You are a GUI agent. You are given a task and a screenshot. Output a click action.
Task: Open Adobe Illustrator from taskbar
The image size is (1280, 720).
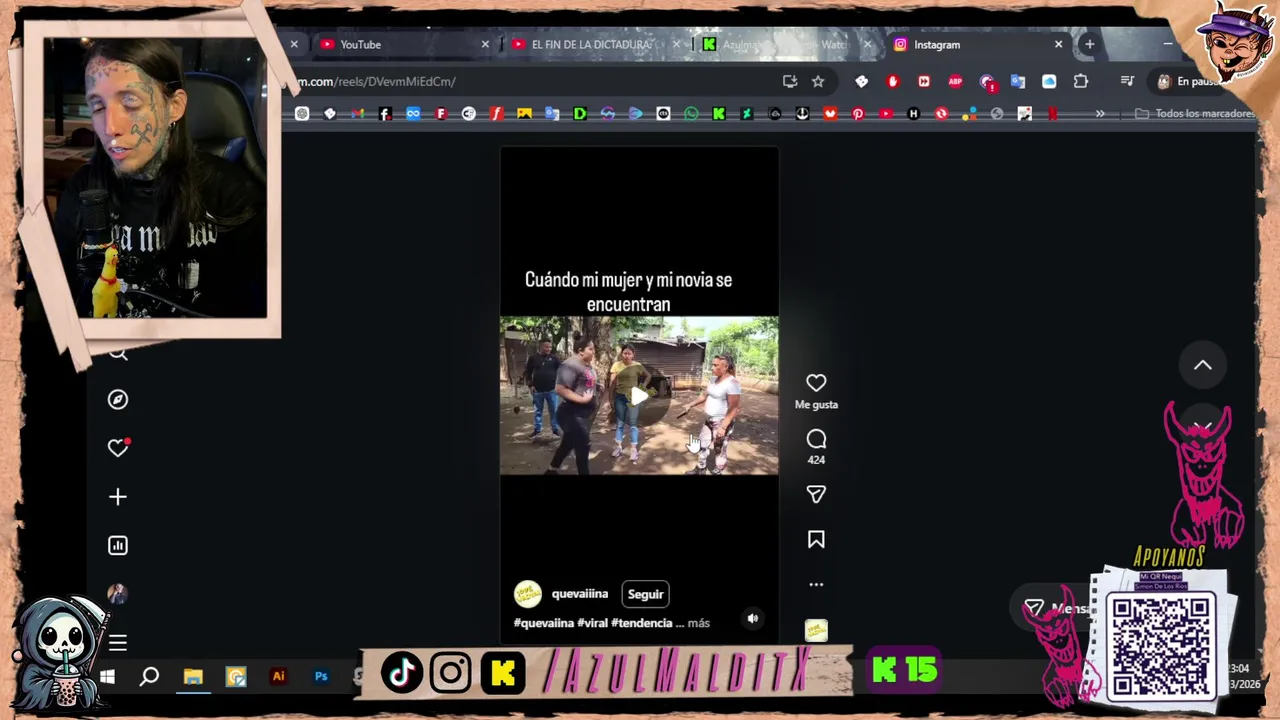click(279, 677)
